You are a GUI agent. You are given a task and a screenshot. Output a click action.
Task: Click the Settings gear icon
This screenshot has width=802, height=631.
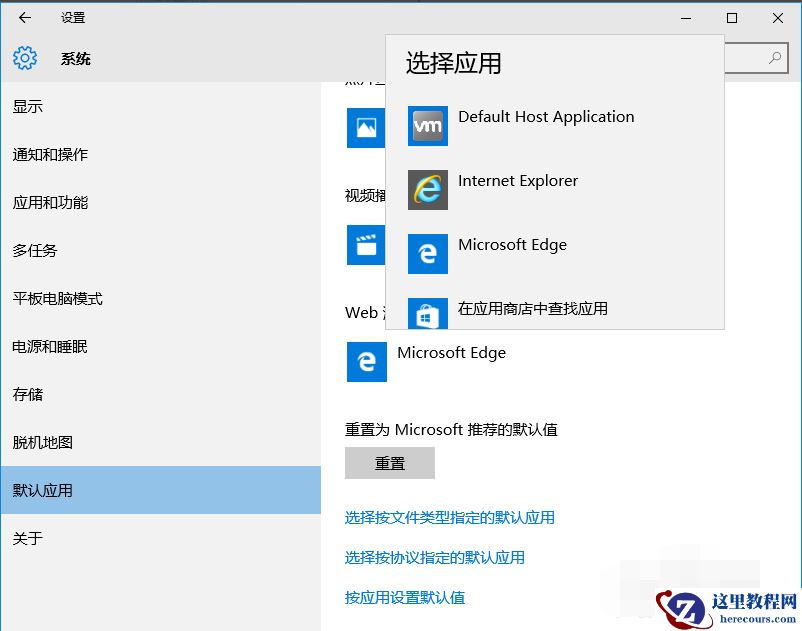click(x=24, y=58)
